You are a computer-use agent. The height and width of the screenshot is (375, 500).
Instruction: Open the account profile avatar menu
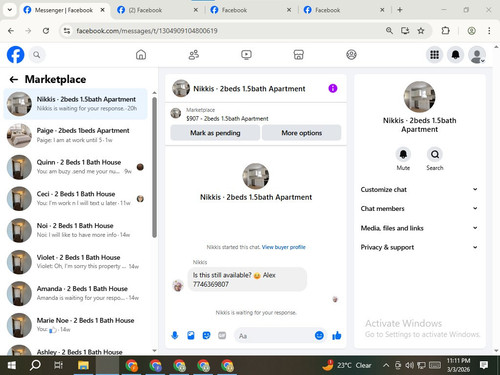(x=477, y=55)
